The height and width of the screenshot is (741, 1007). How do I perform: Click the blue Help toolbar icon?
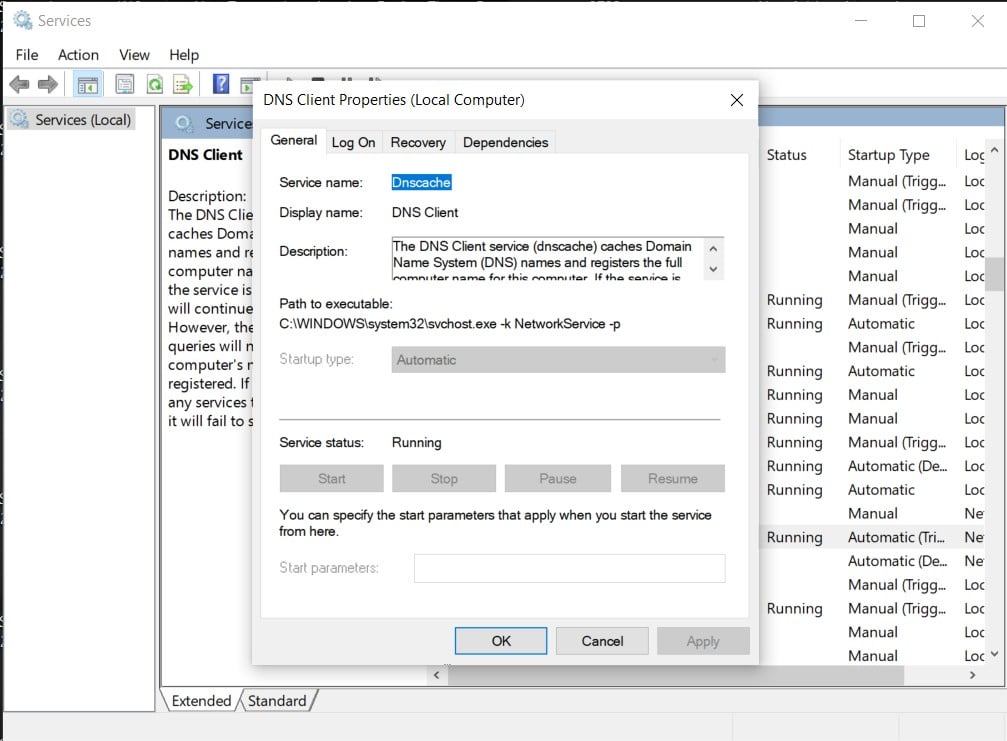click(221, 85)
